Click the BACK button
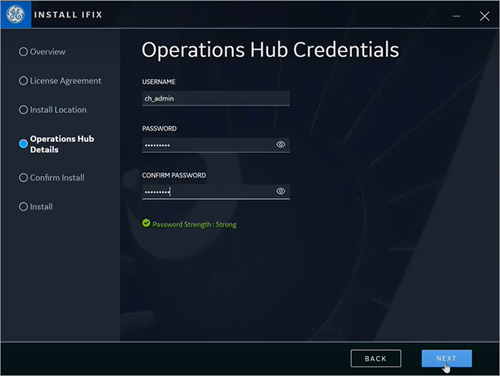 click(376, 358)
